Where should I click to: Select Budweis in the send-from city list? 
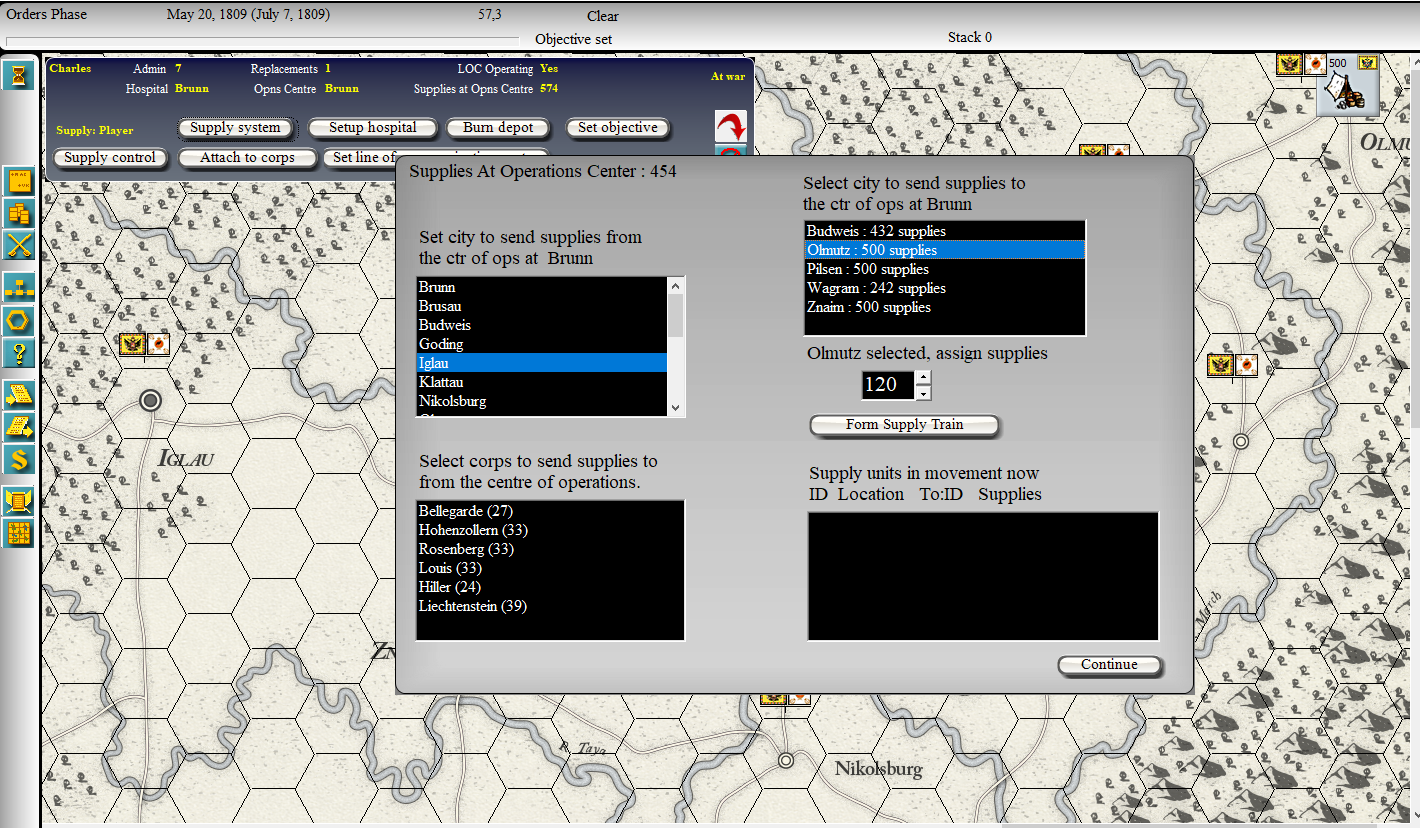point(542,325)
